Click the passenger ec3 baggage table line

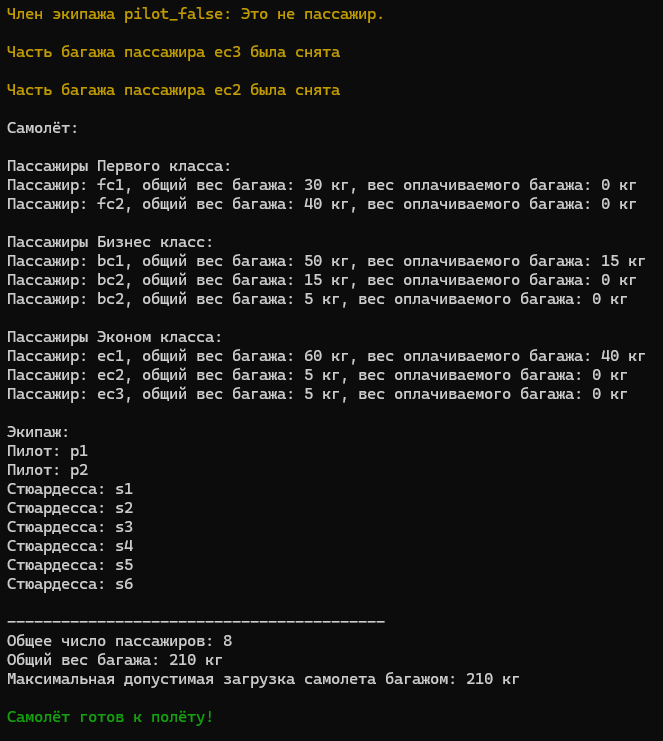click(x=317, y=394)
